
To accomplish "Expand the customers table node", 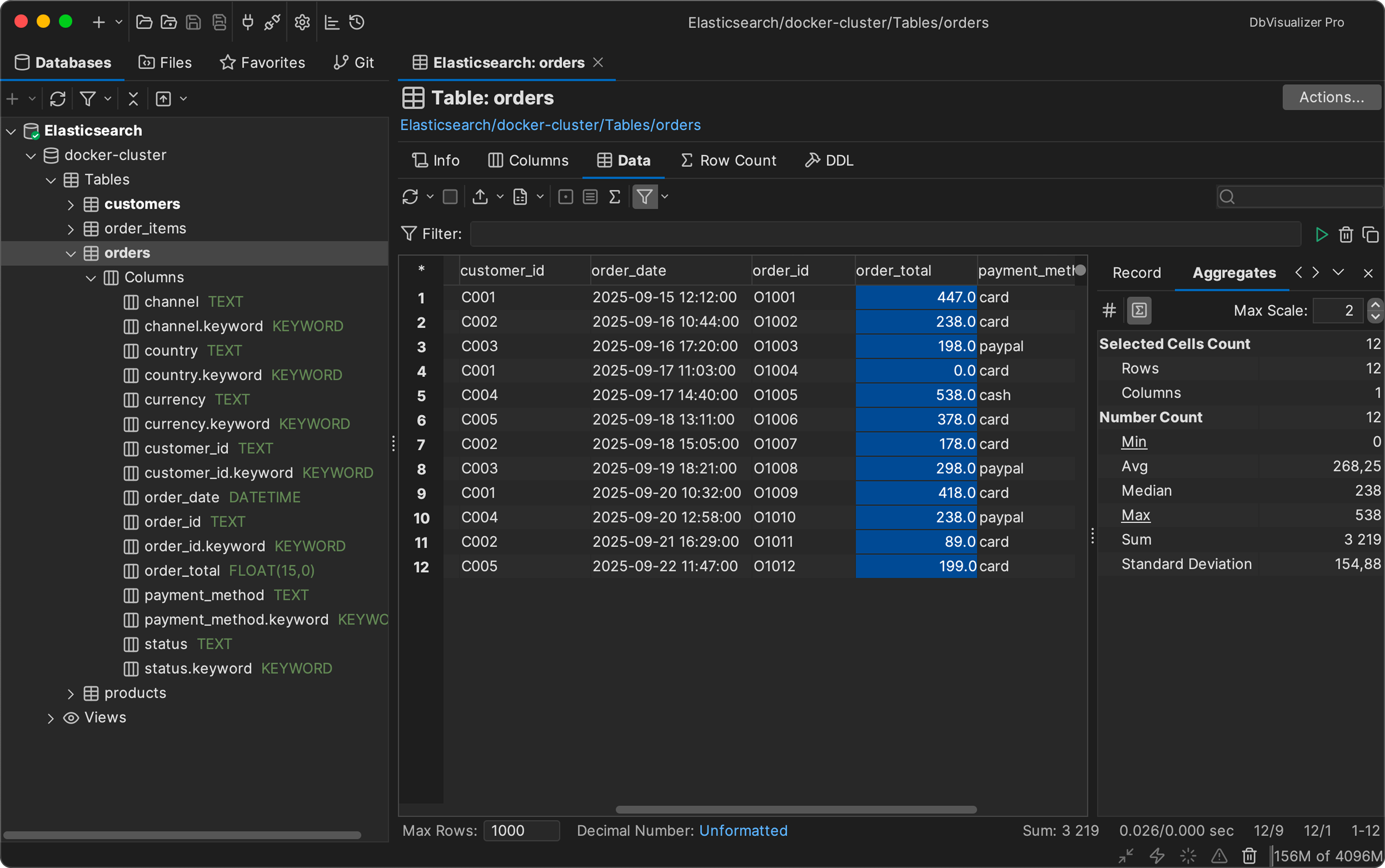I will [71, 204].
